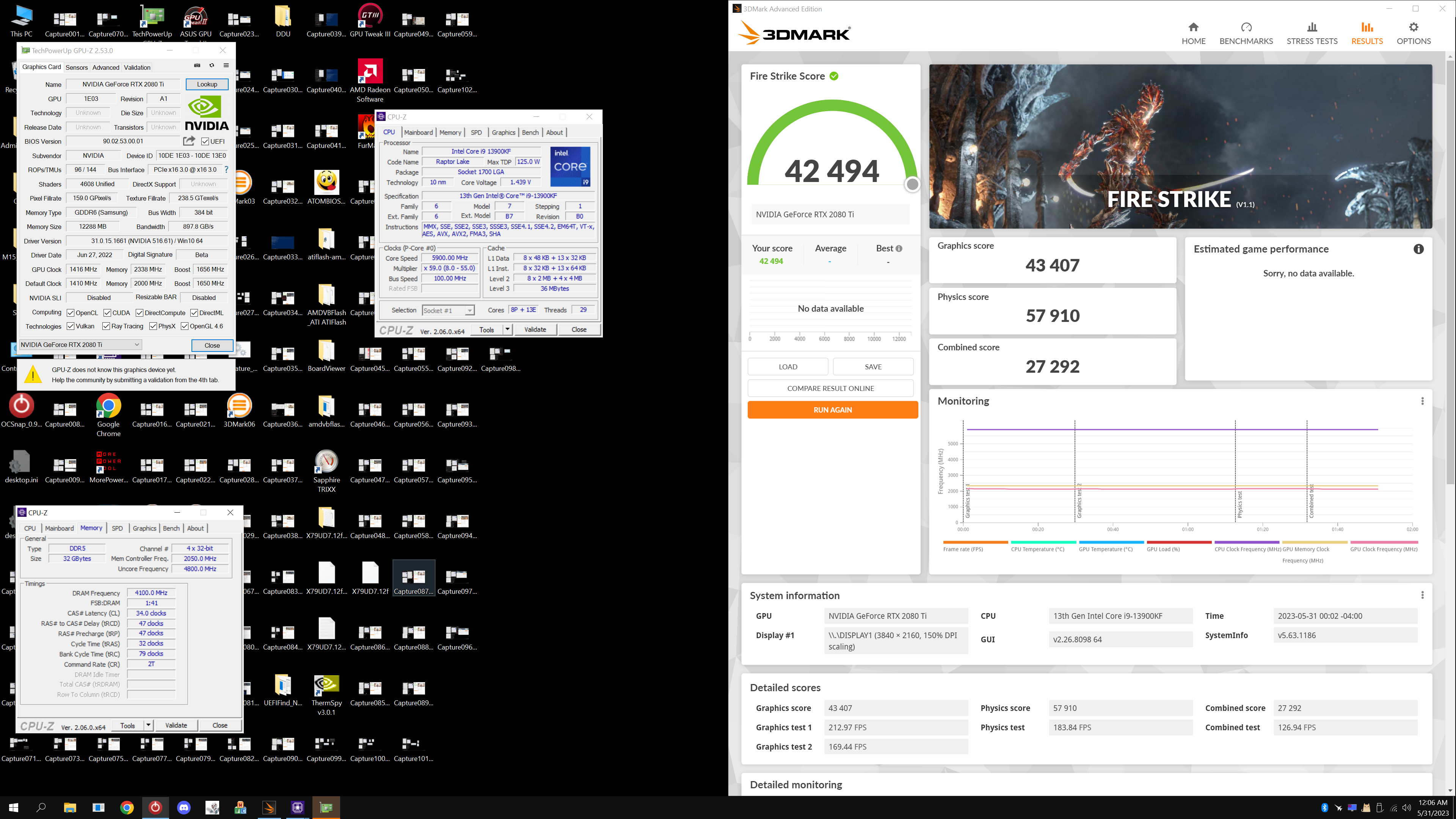The image size is (1456, 819).
Task: Click the GPU-Z screenshot camera icon
Action: [197, 66]
